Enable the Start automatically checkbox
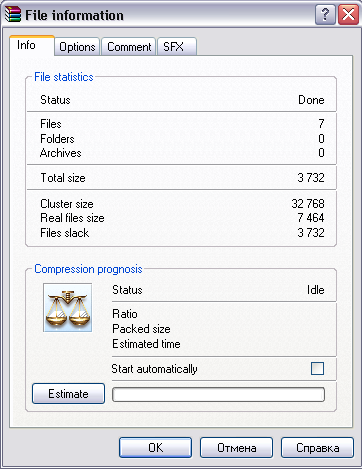Screen dimensions: 362x469 point(317,369)
